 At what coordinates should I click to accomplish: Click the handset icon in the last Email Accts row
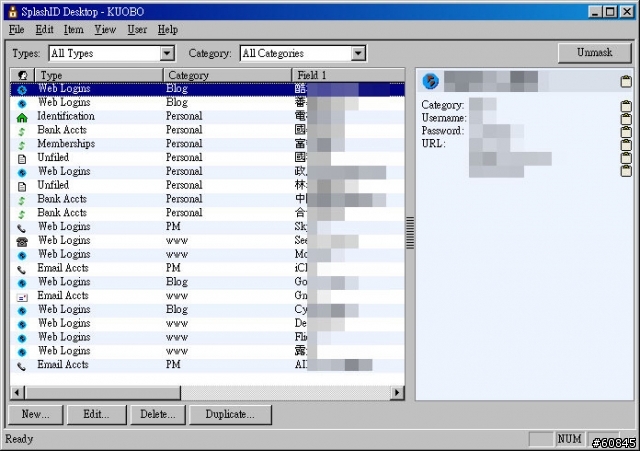22,366
